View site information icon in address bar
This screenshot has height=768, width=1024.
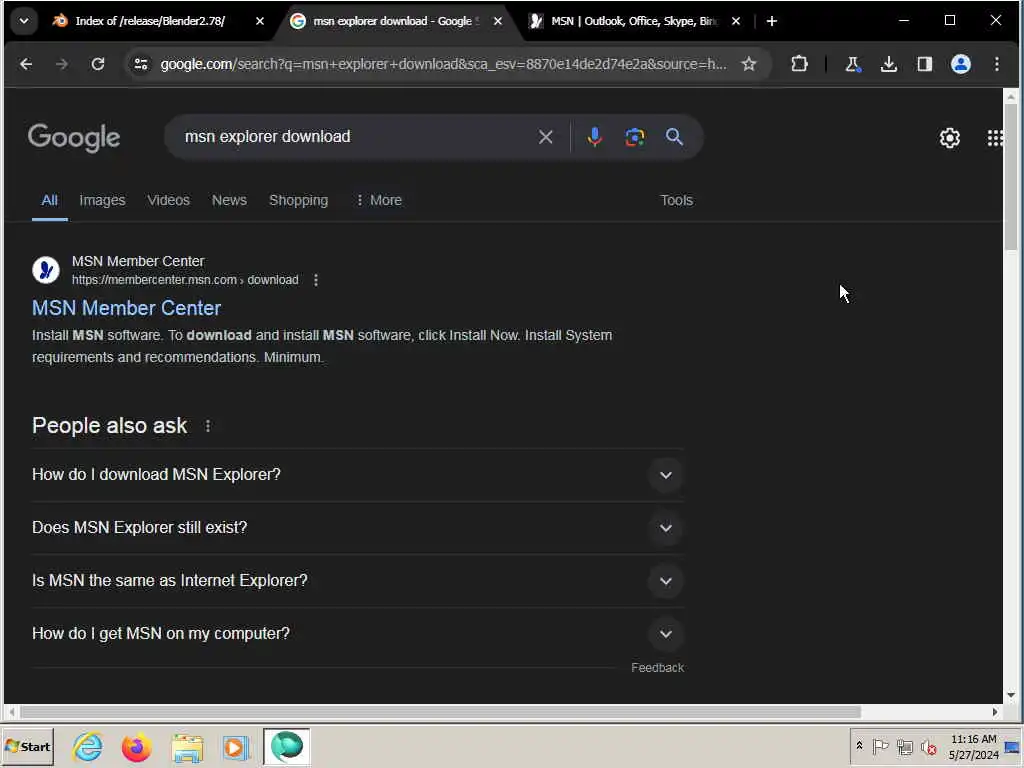tap(141, 64)
